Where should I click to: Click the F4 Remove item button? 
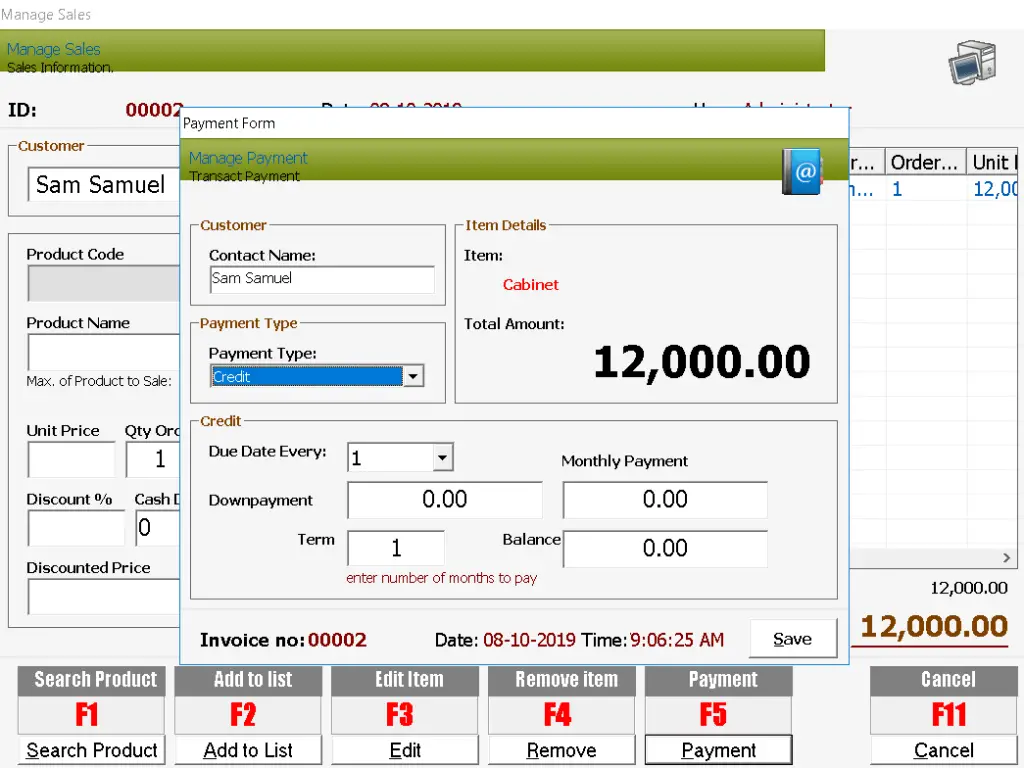pyautogui.click(x=561, y=714)
